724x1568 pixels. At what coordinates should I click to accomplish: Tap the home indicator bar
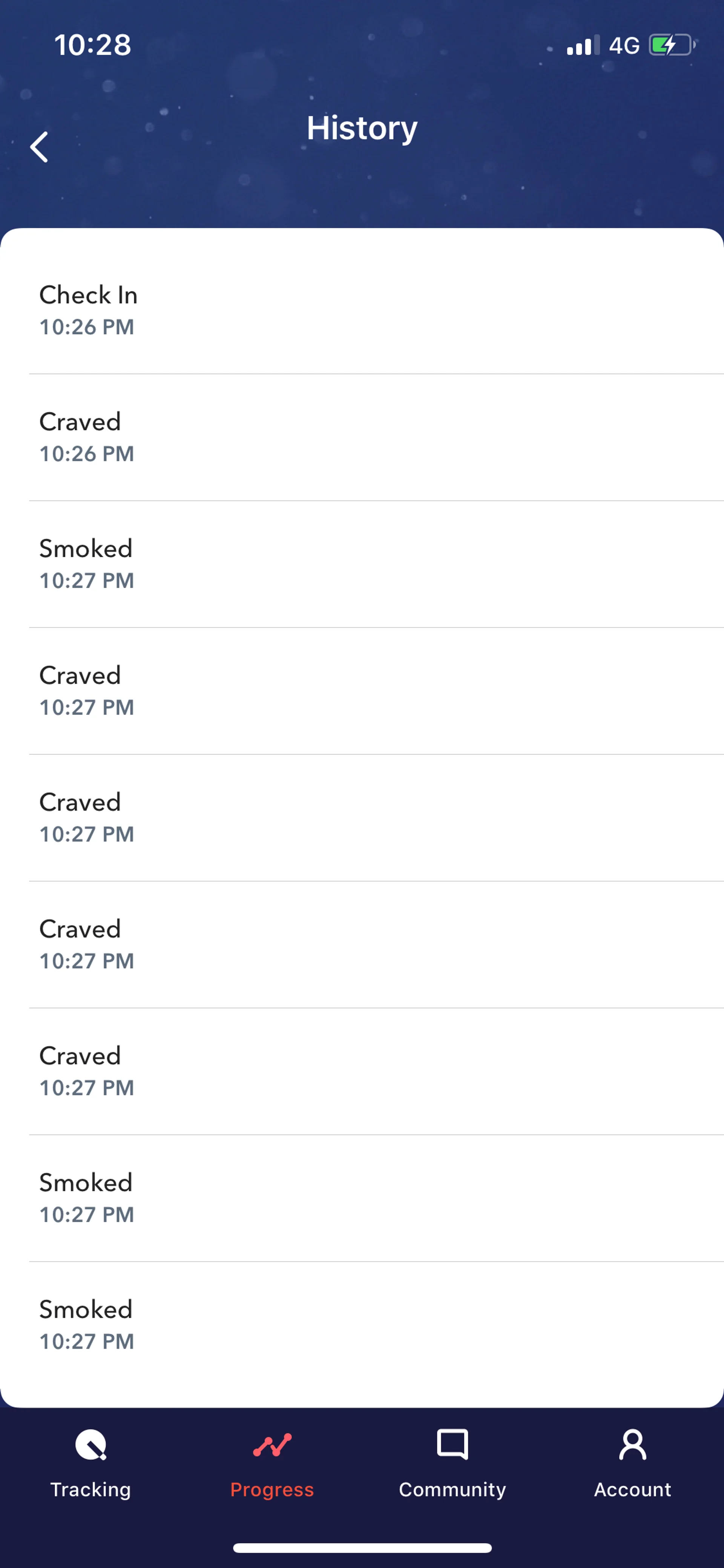[x=362, y=1548]
